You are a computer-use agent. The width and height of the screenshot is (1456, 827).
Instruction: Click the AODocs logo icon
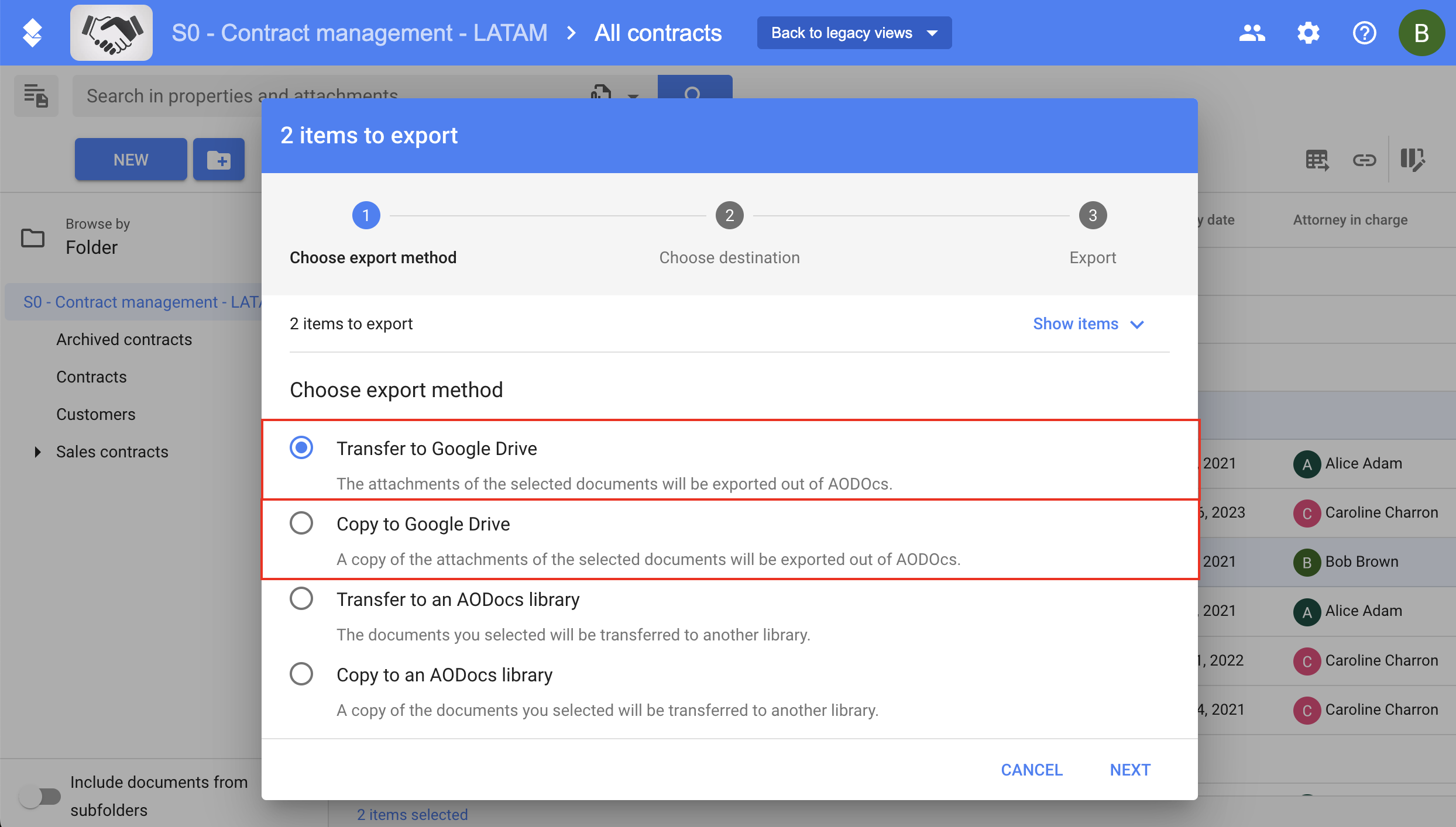pos(32,33)
